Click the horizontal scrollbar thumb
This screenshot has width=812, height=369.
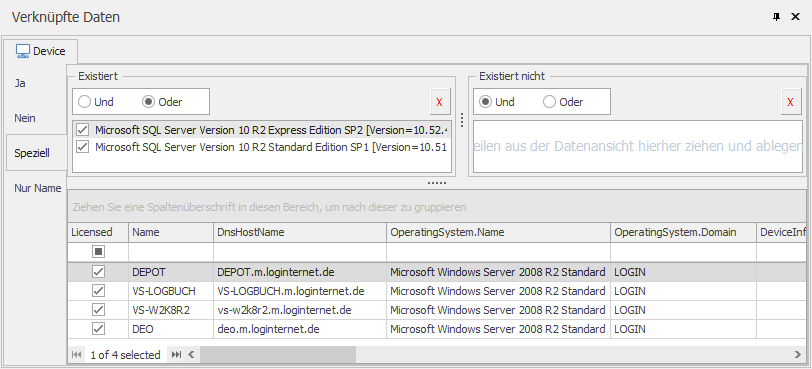click(x=278, y=355)
